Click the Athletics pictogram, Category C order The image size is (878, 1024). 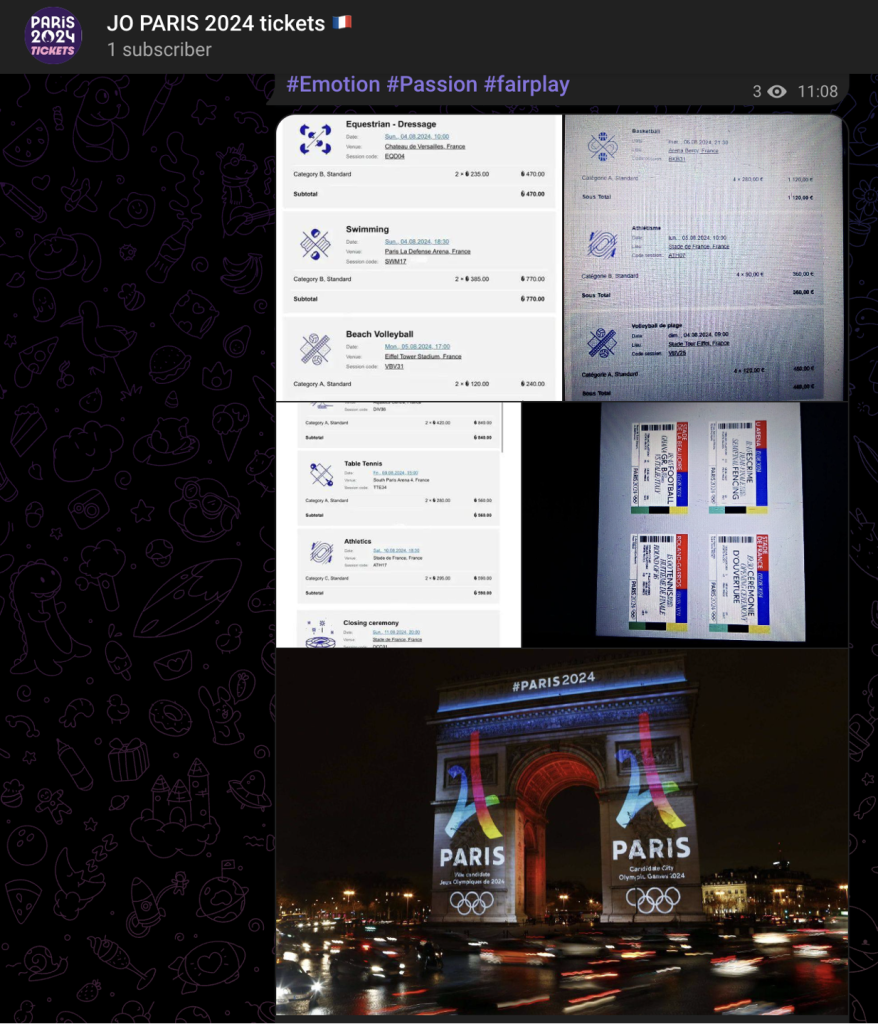click(321, 551)
